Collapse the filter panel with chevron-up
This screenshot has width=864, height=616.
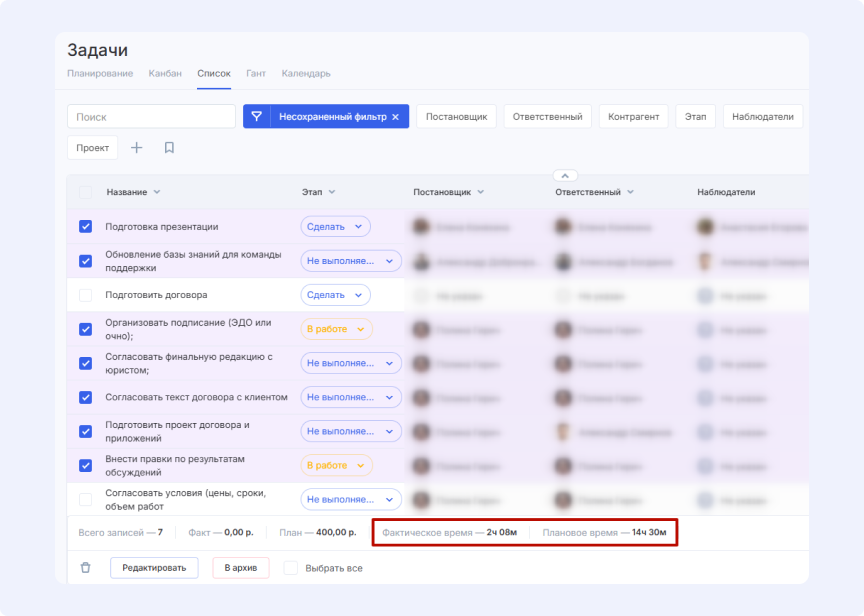tap(564, 175)
